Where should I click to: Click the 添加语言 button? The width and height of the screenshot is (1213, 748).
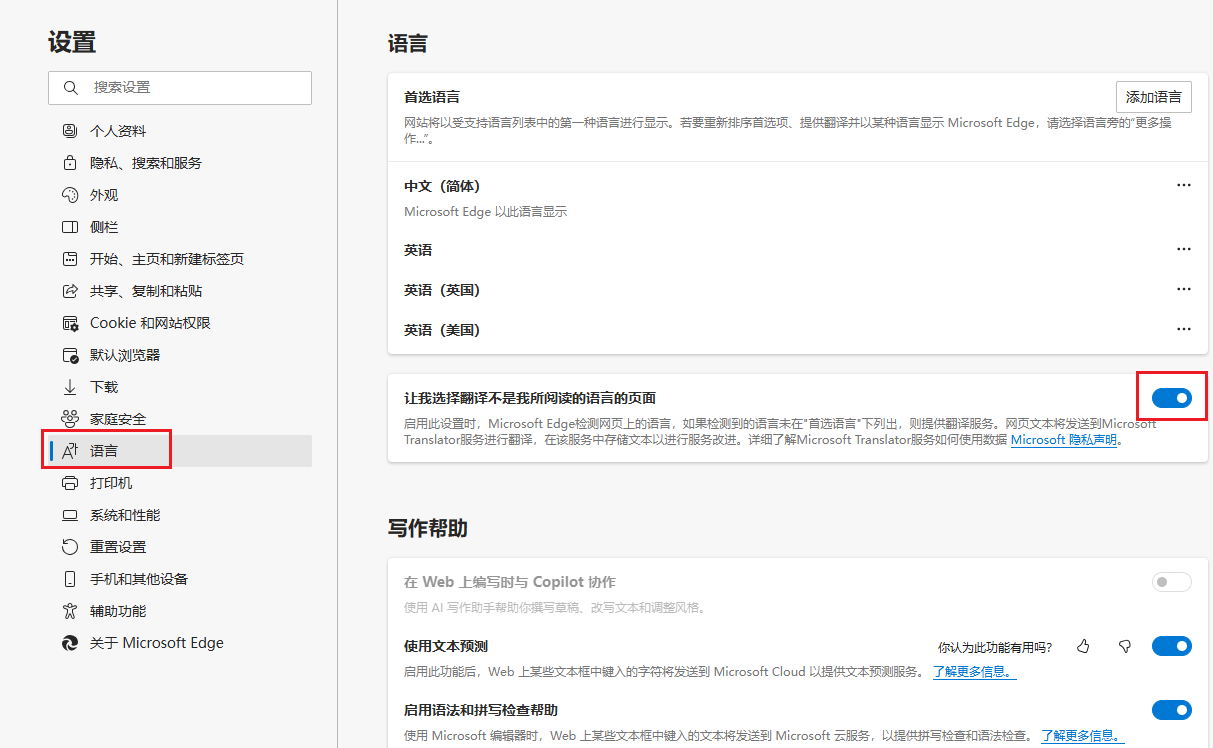(1154, 96)
